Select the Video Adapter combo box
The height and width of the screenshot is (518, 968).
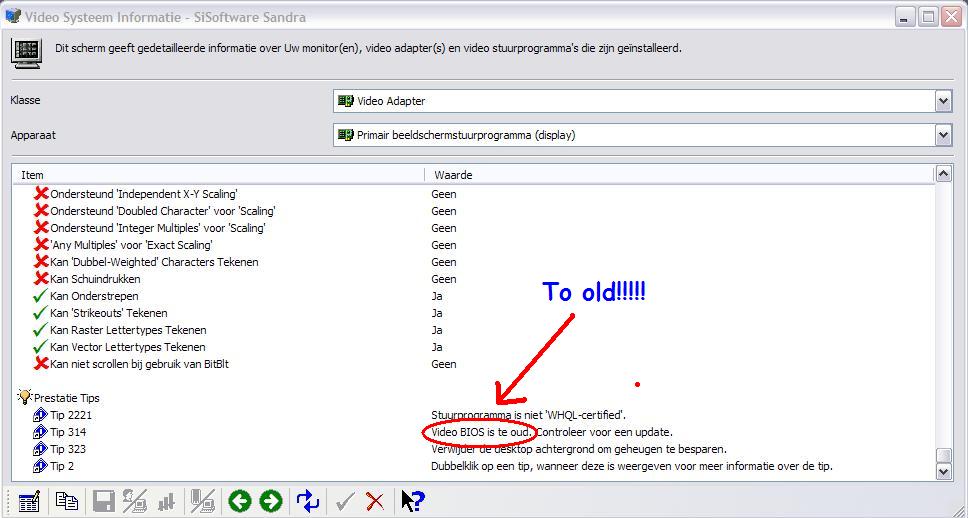(x=633, y=101)
